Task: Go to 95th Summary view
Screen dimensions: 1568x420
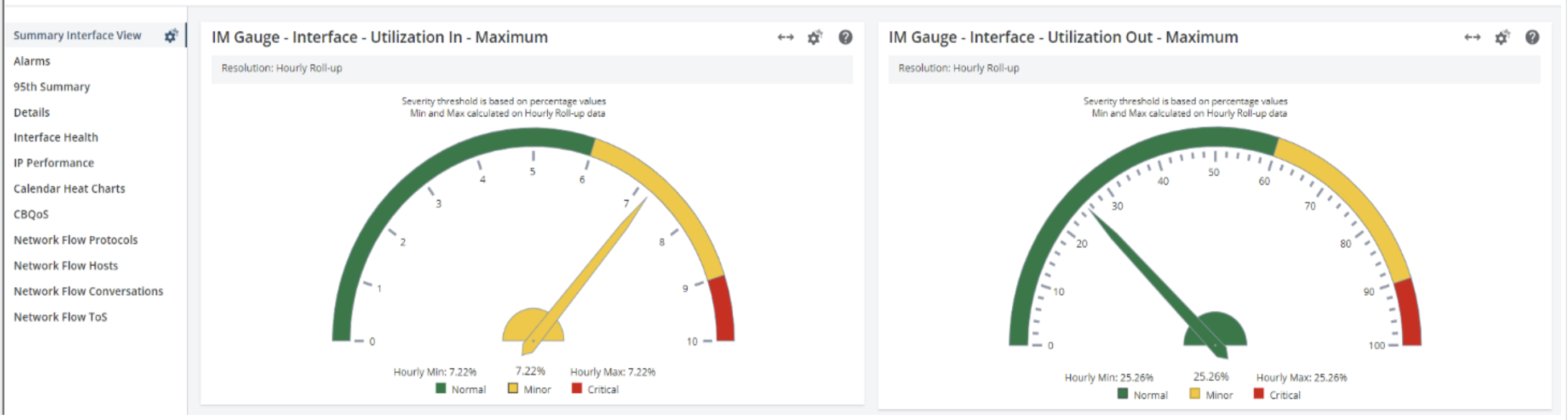Action: point(52,87)
